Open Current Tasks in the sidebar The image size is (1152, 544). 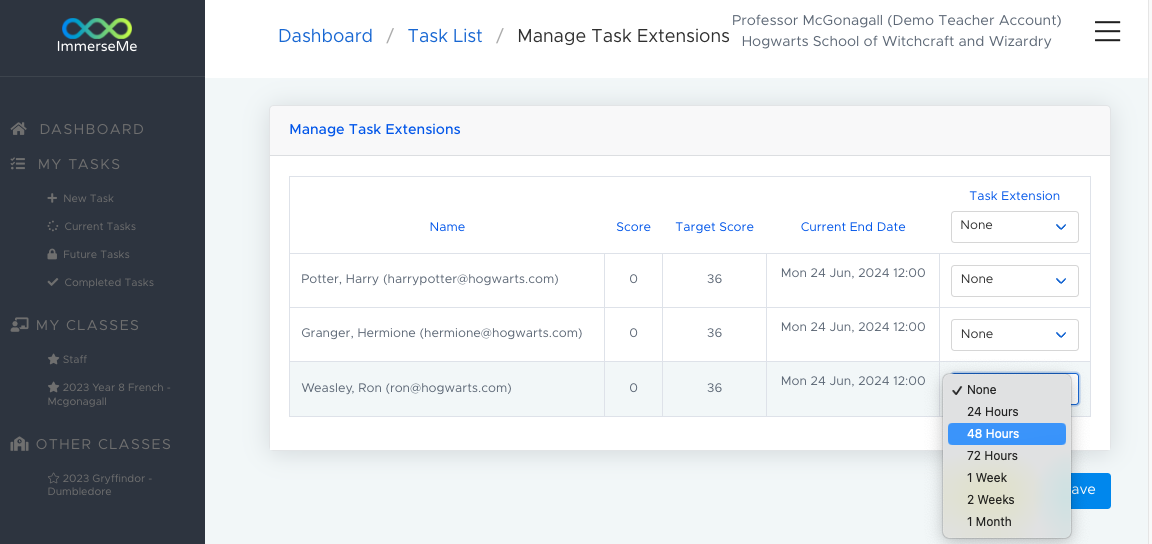click(100, 226)
